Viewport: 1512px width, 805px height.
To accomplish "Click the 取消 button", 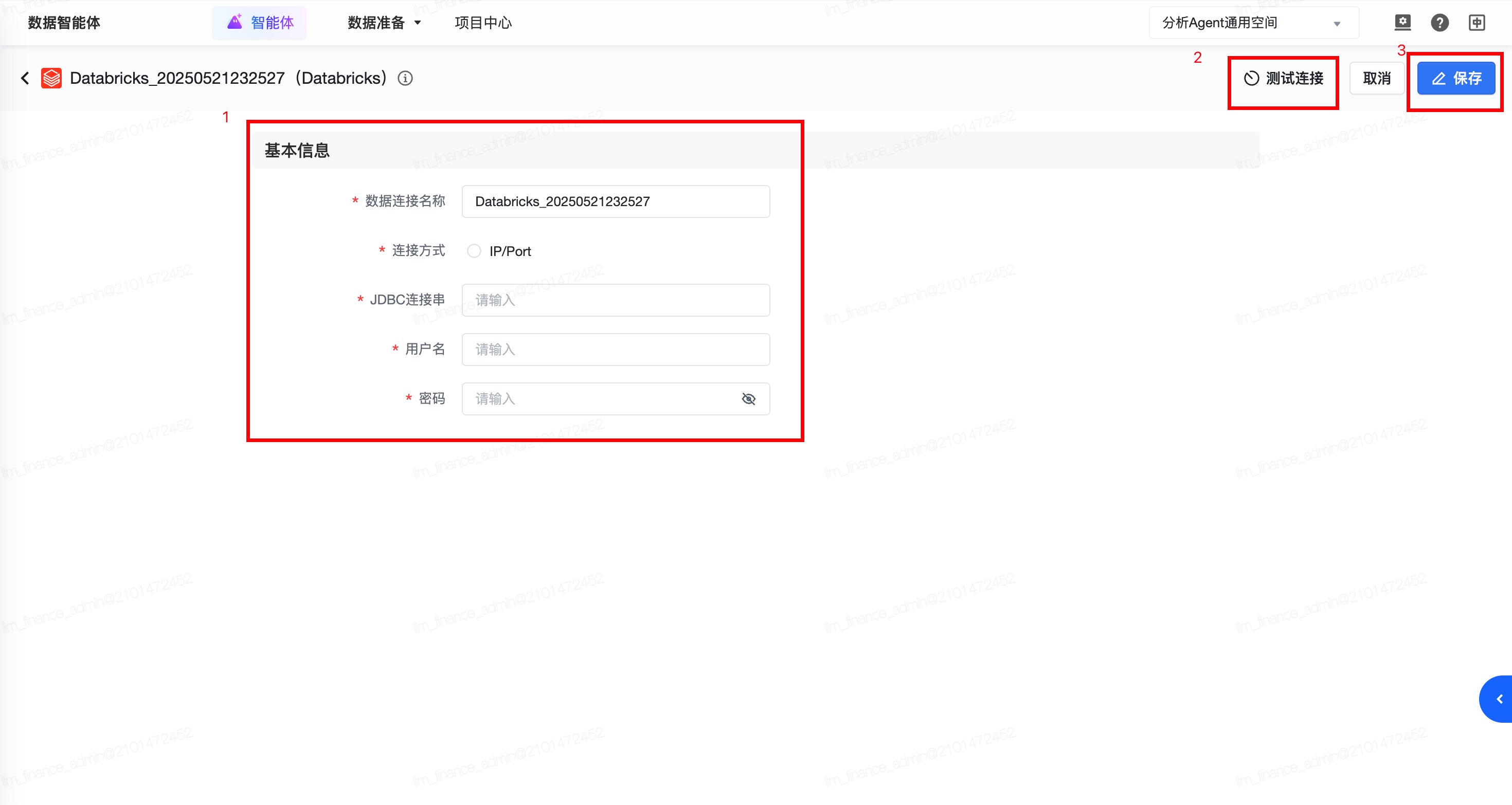I will 1376,78.
